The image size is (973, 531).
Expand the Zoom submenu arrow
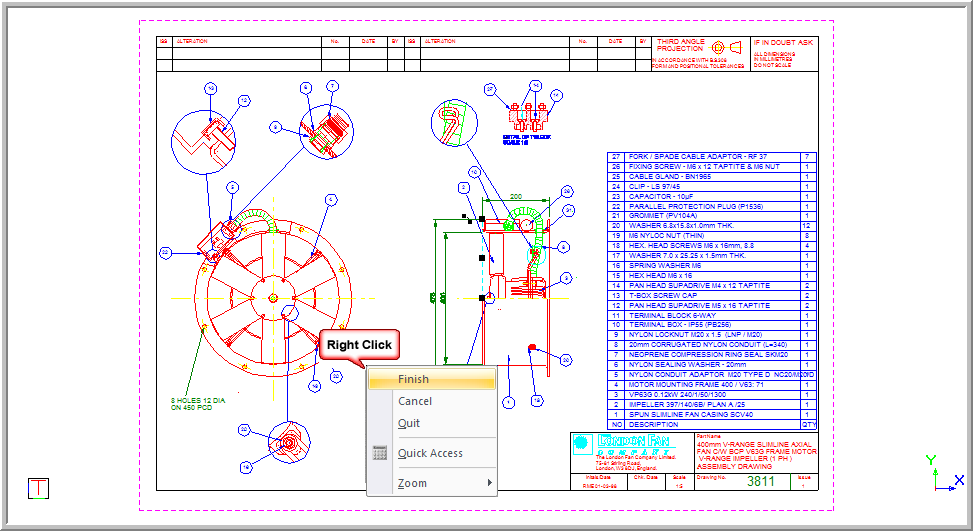tap(489, 484)
